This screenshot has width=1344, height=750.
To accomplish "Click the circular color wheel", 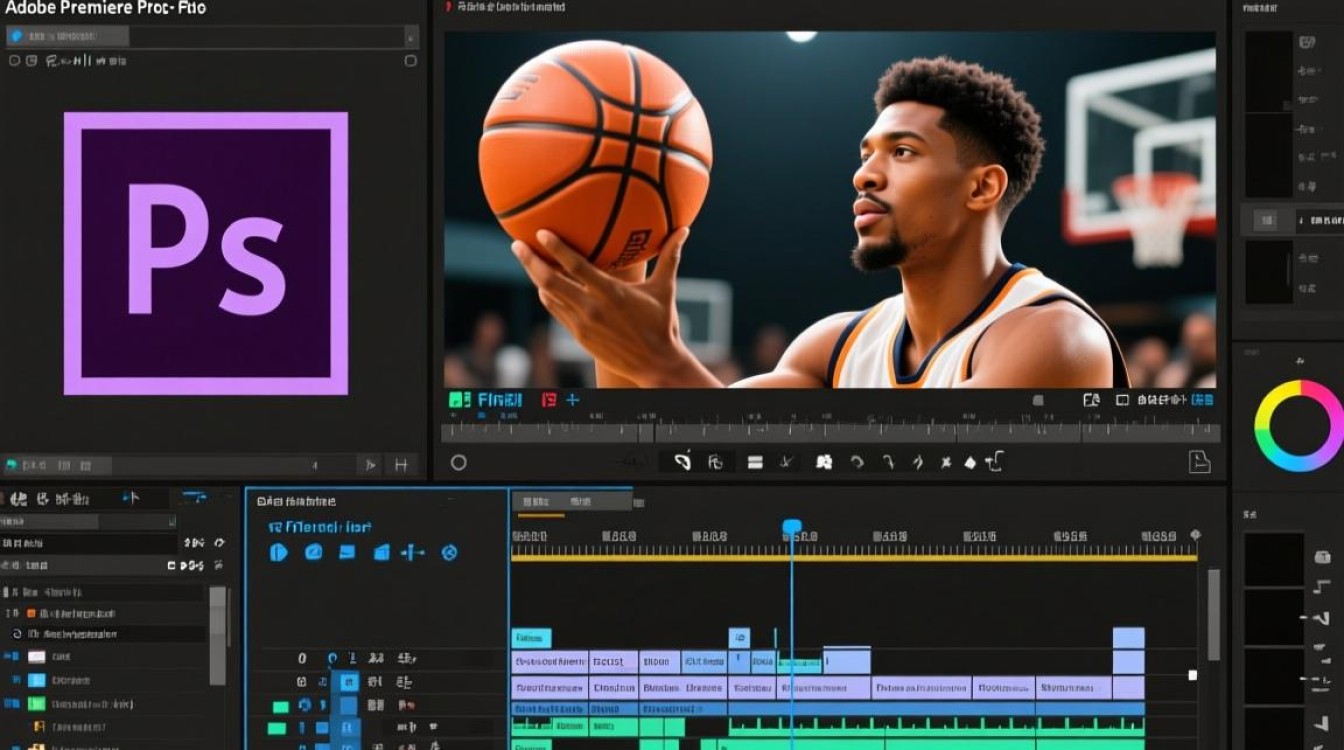I will point(1299,425).
